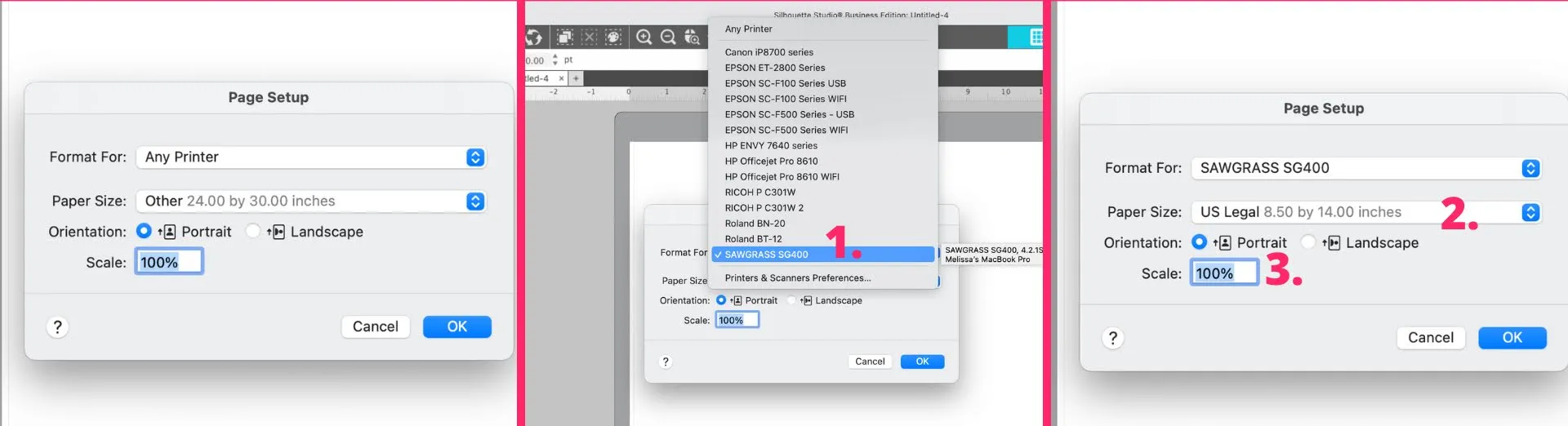The height and width of the screenshot is (426, 1568).
Task: Click the Zoom Selection icon
Action: click(x=693, y=37)
